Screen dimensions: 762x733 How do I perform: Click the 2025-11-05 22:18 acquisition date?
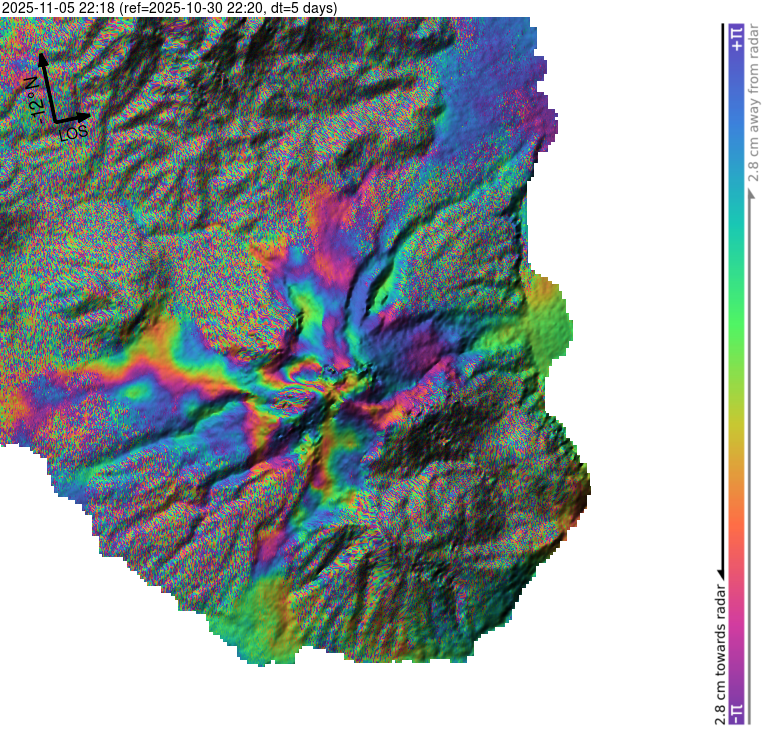point(58,8)
